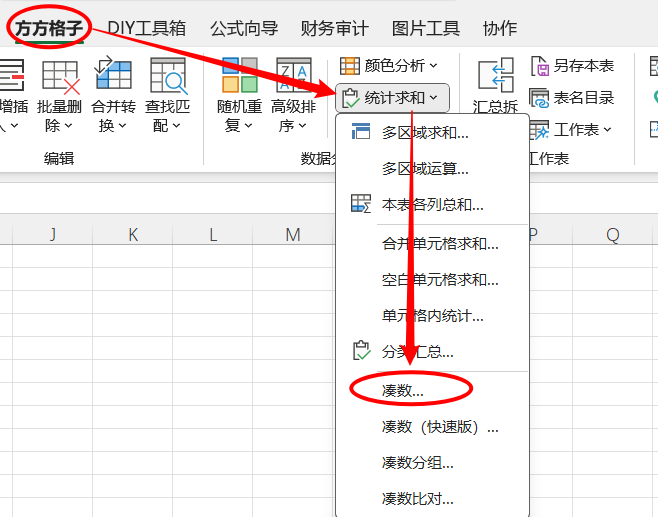
Task: Expand the 随机重复 dropdown arrow
Action: tap(248, 125)
